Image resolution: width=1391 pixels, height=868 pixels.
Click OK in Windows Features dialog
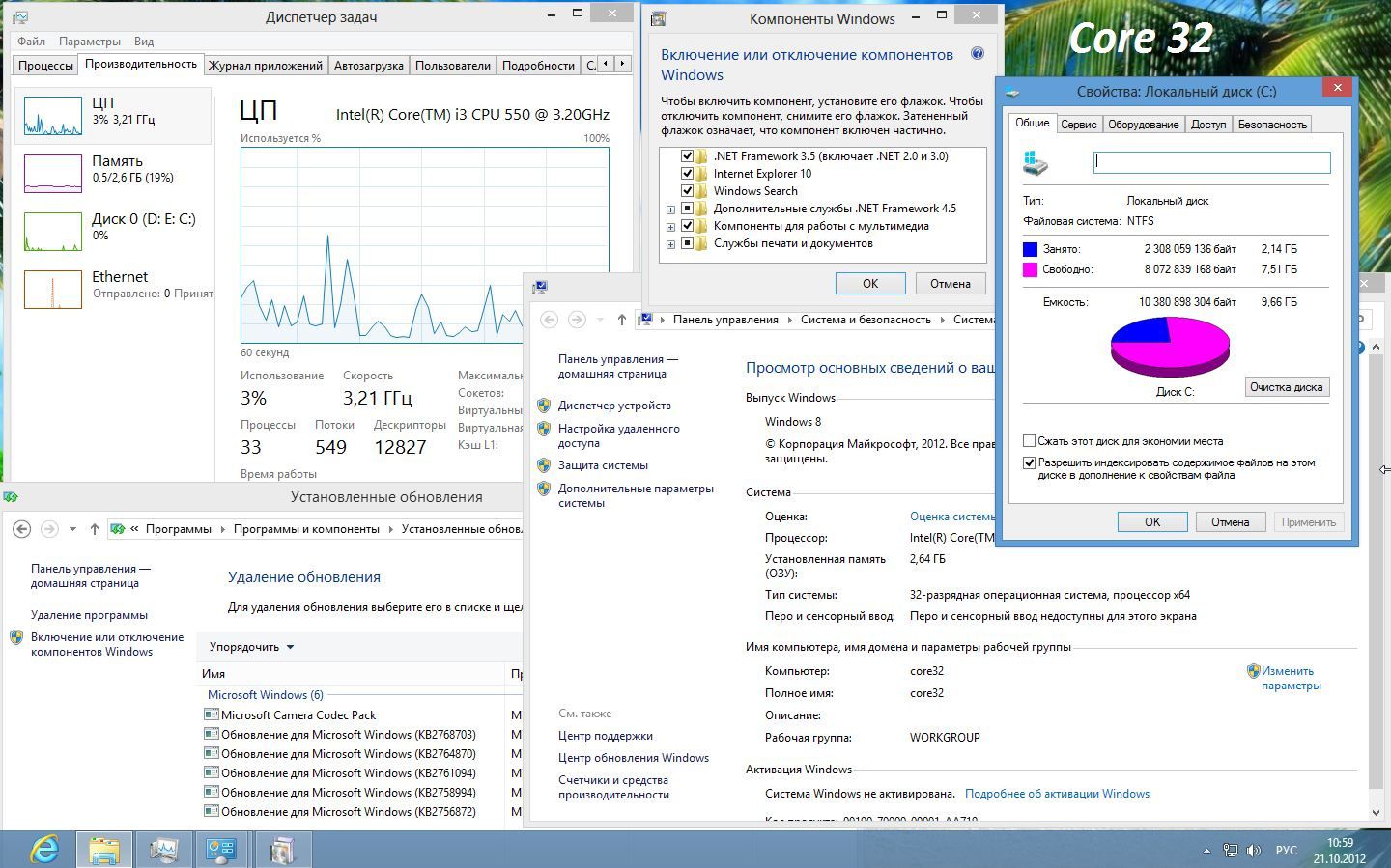[x=870, y=284]
